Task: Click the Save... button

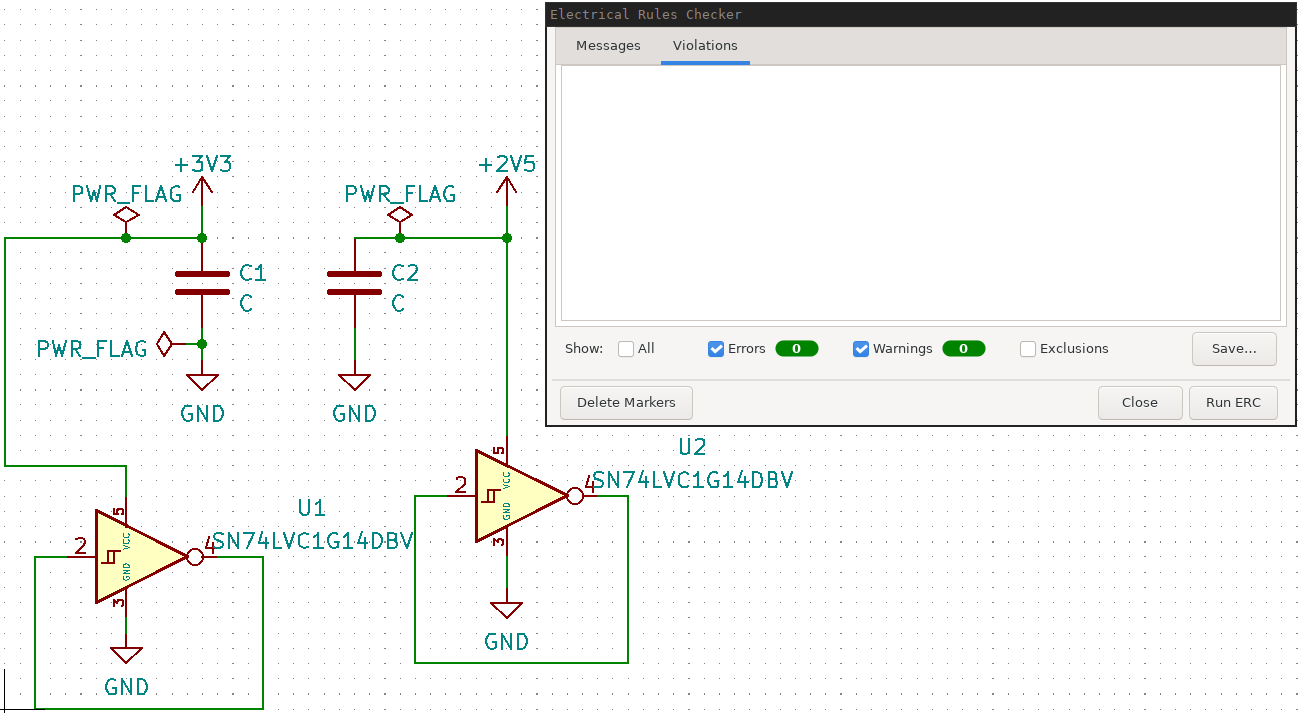Action: click(x=1234, y=349)
